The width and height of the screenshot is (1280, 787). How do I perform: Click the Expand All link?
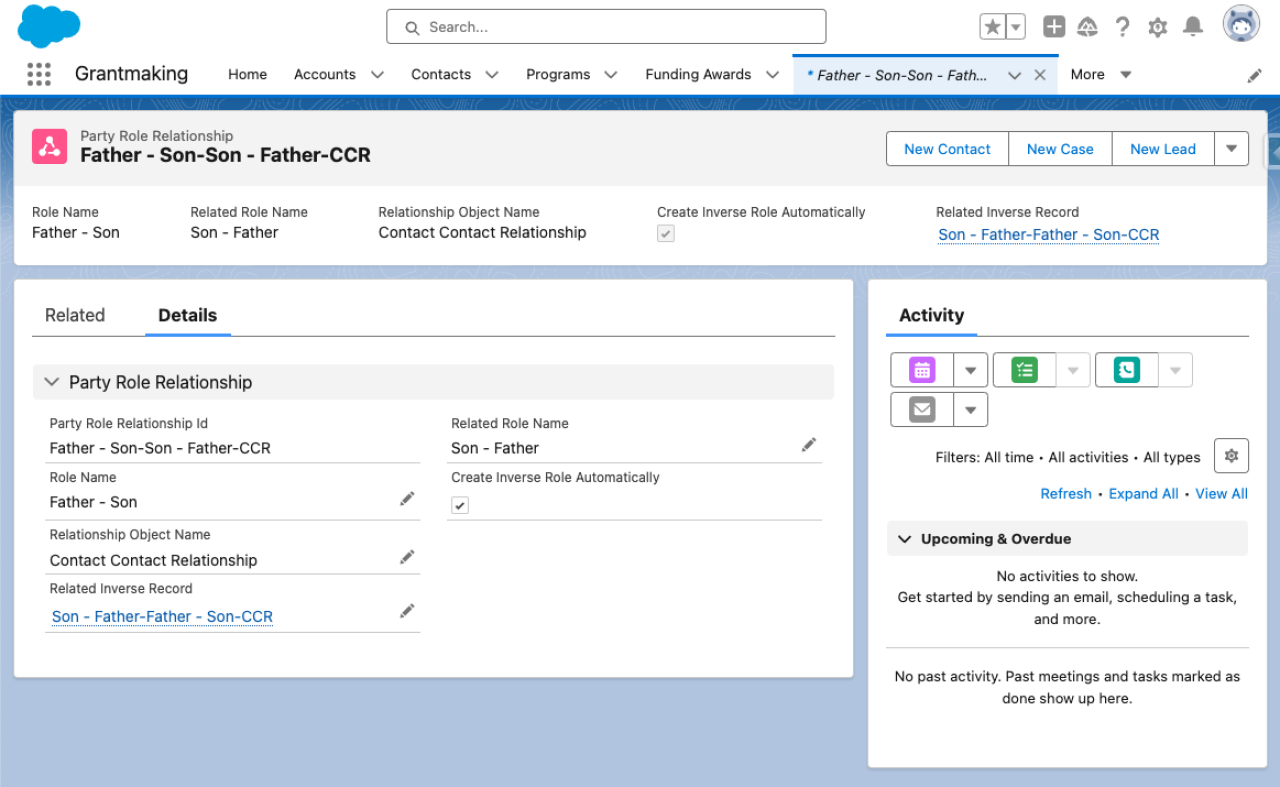pos(1144,494)
